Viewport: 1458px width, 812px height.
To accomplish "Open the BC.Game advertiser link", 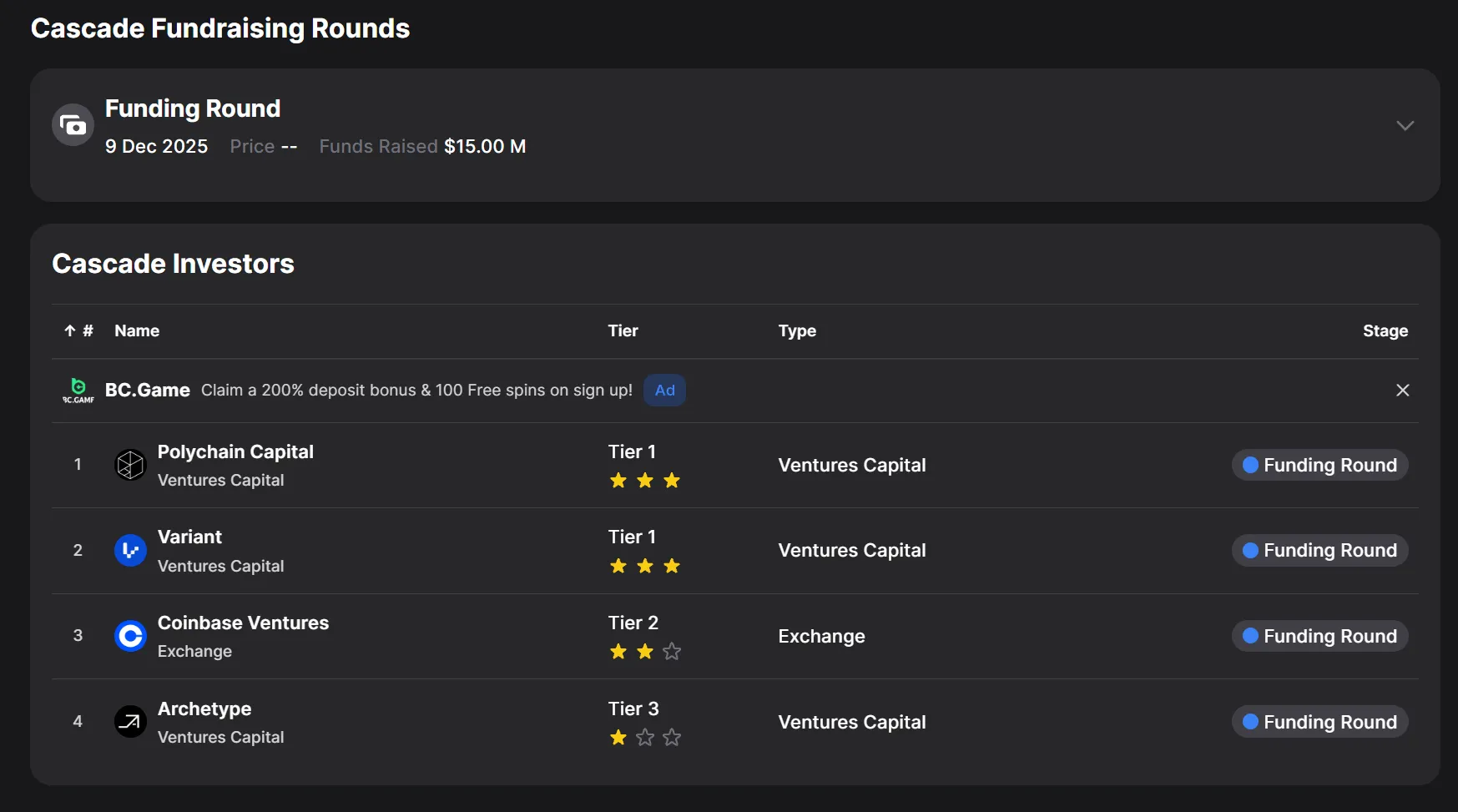I will (148, 390).
